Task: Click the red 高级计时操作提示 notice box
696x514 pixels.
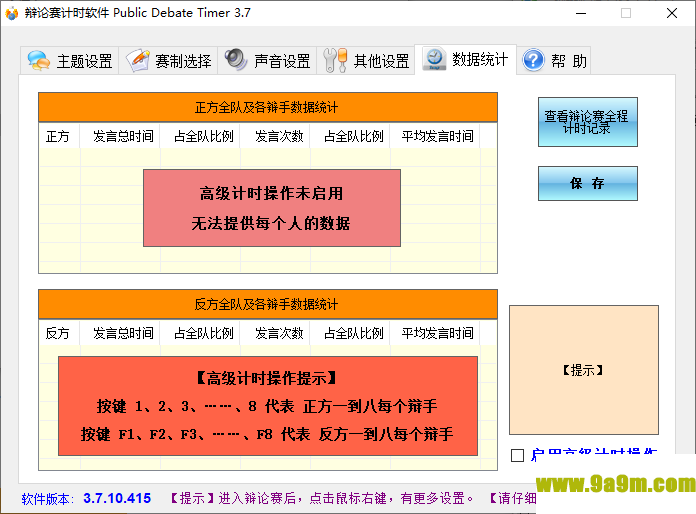Action: (267, 406)
